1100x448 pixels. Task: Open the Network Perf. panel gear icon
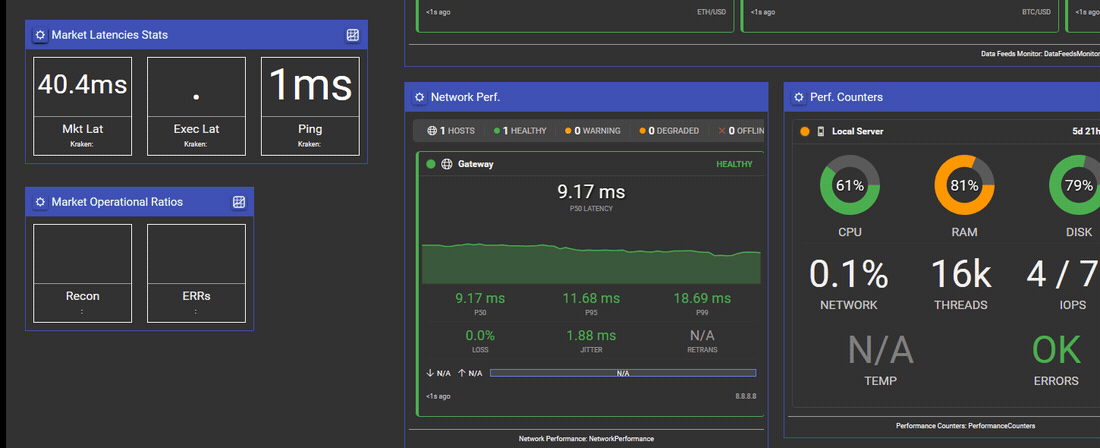click(x=420, y=97)
